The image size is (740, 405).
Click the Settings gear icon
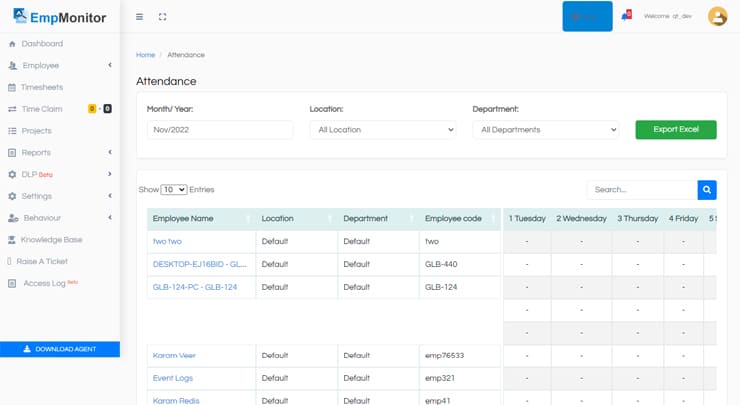coord(12,196)
